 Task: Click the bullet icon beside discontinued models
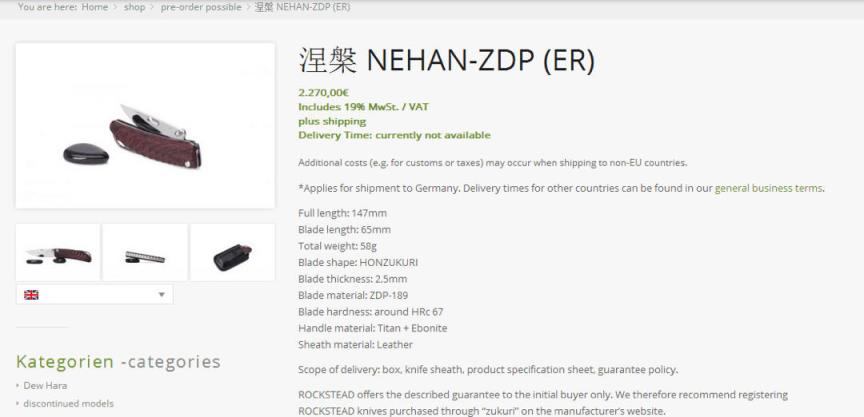[18, 403]
